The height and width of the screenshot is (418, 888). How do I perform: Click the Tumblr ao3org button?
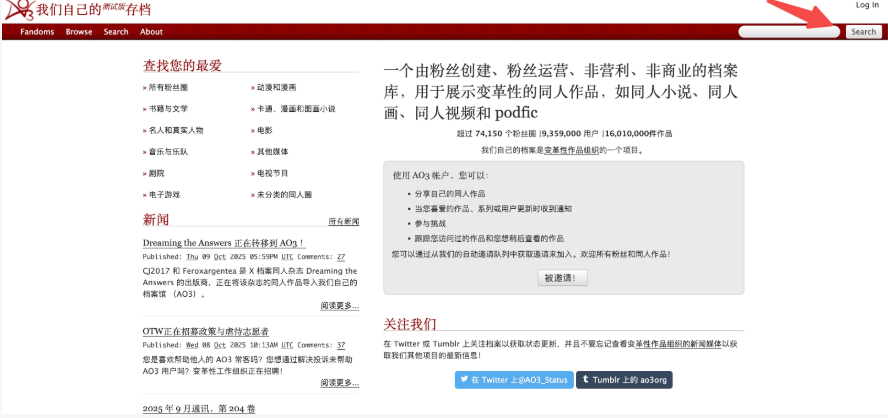point(624,380)
